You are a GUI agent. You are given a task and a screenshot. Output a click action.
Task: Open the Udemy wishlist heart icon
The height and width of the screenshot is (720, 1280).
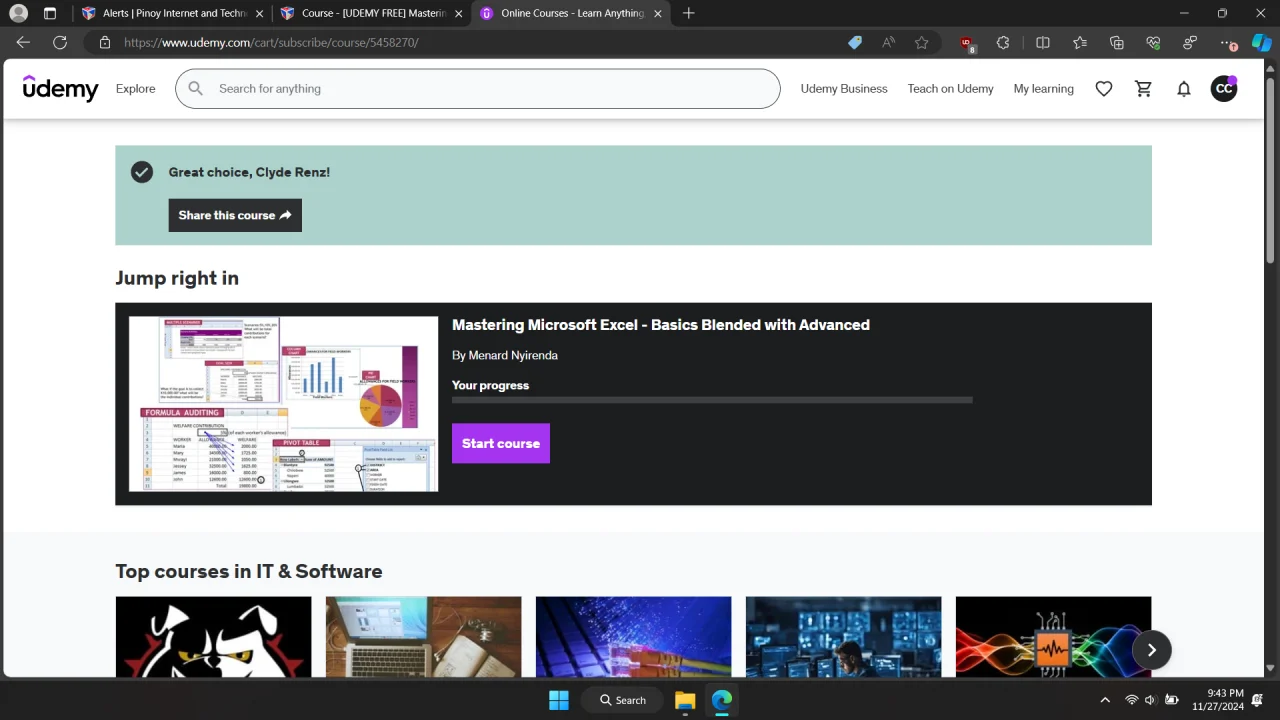pos(1104,89)
